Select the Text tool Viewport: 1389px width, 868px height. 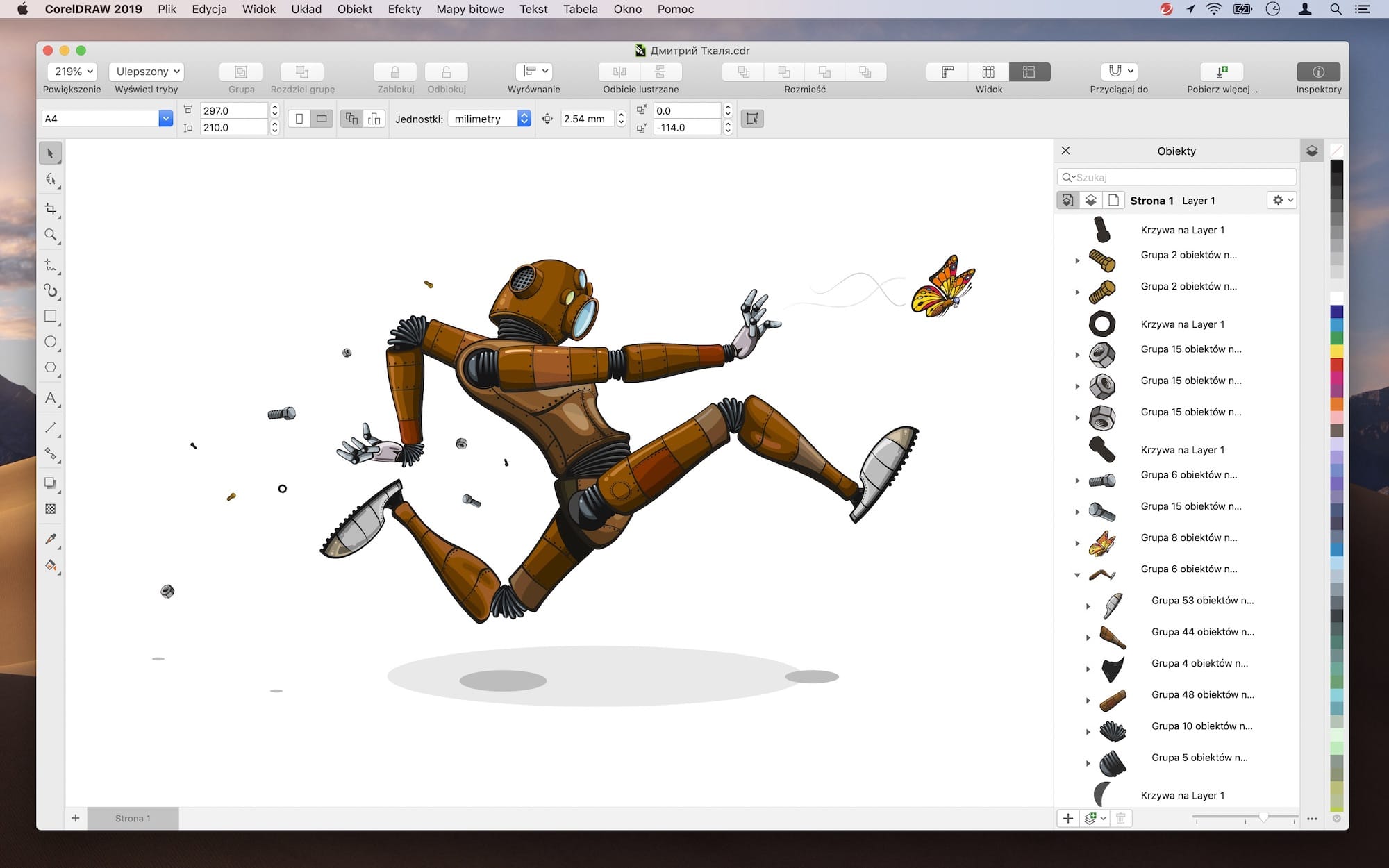[50, 398]
